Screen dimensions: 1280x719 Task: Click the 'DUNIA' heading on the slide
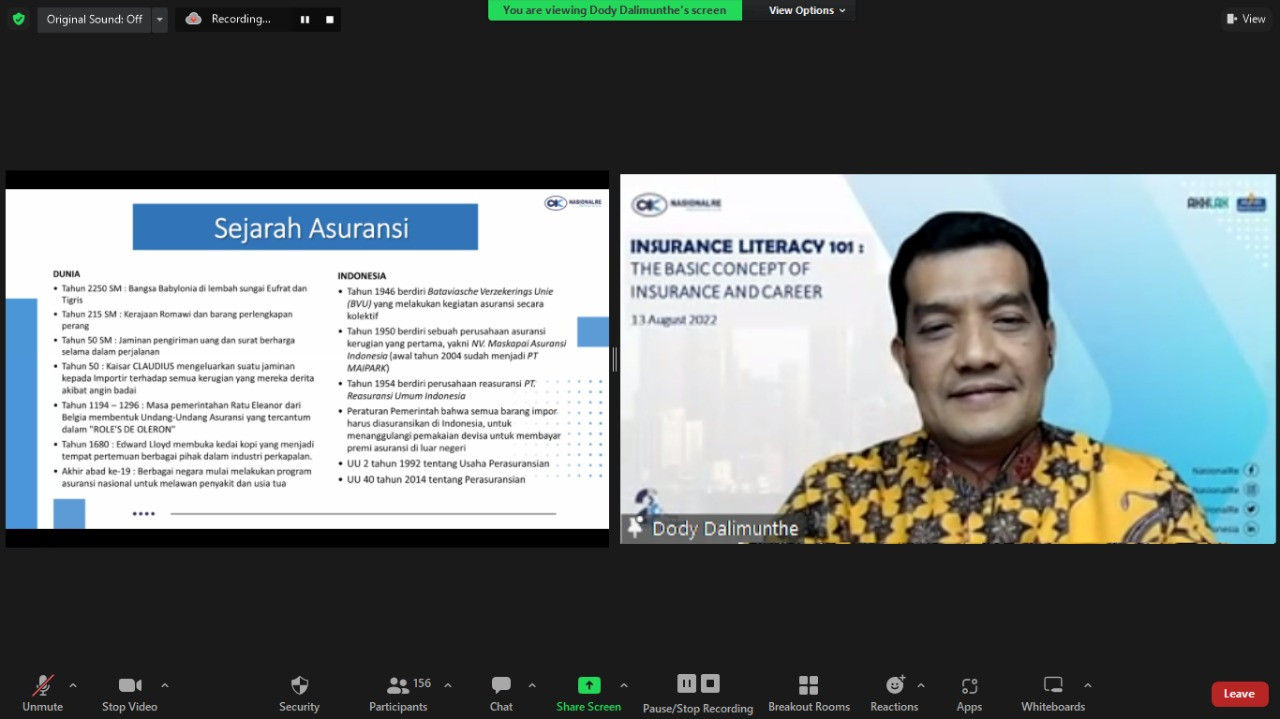coord(67,273)
